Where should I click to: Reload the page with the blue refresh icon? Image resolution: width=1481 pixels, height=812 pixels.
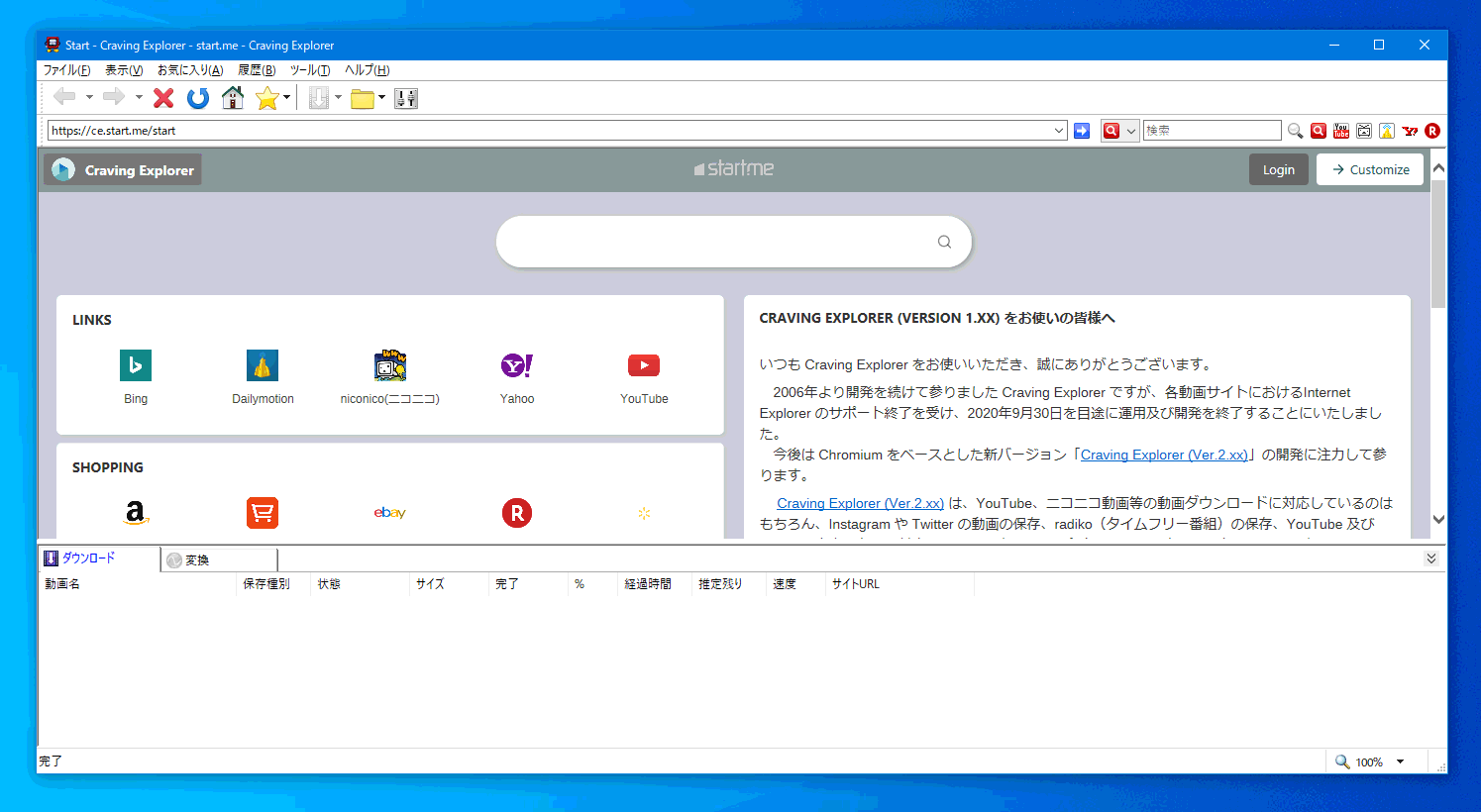coord(198,97)
